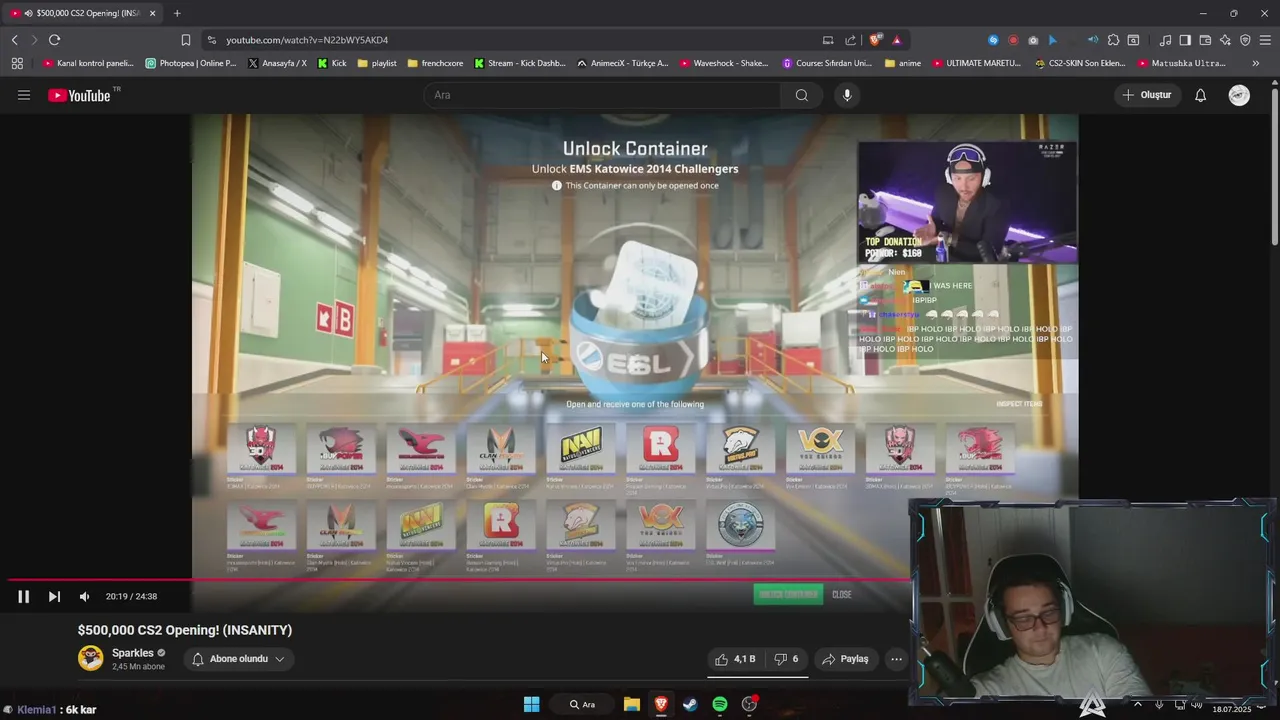Open YouTube notifications bell

click(x=1200, y=95)
